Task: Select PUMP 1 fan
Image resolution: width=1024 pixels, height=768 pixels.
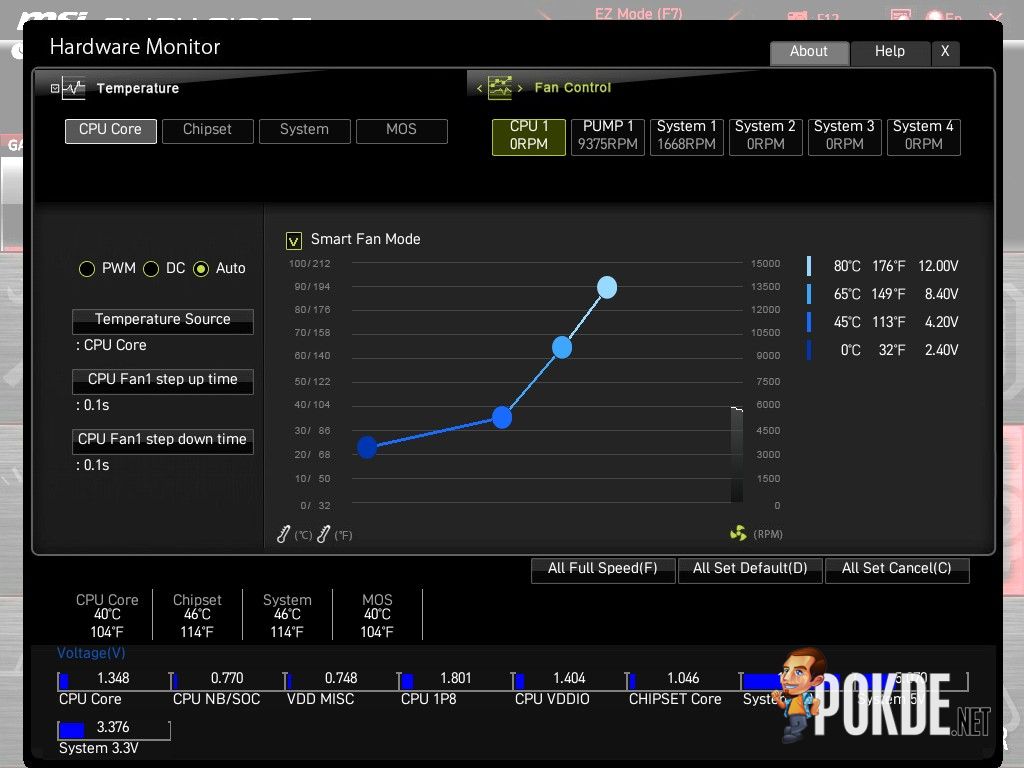Action: [x=607, y=136]
